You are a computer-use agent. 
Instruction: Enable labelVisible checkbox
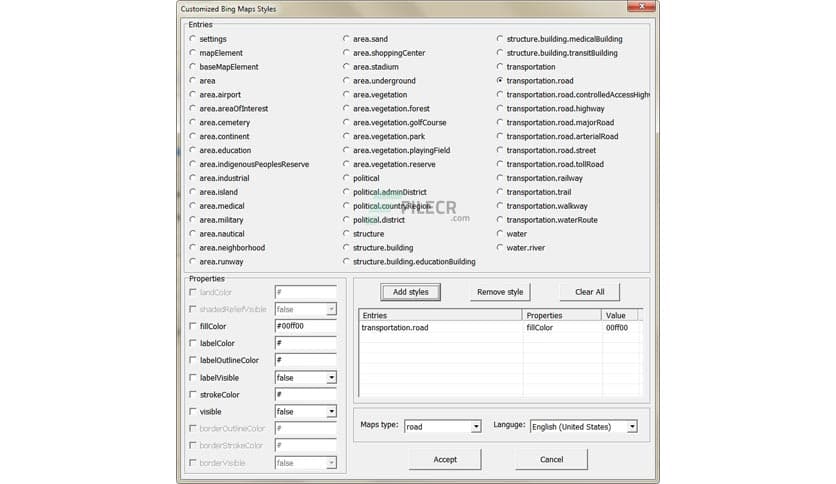point(193,377)
